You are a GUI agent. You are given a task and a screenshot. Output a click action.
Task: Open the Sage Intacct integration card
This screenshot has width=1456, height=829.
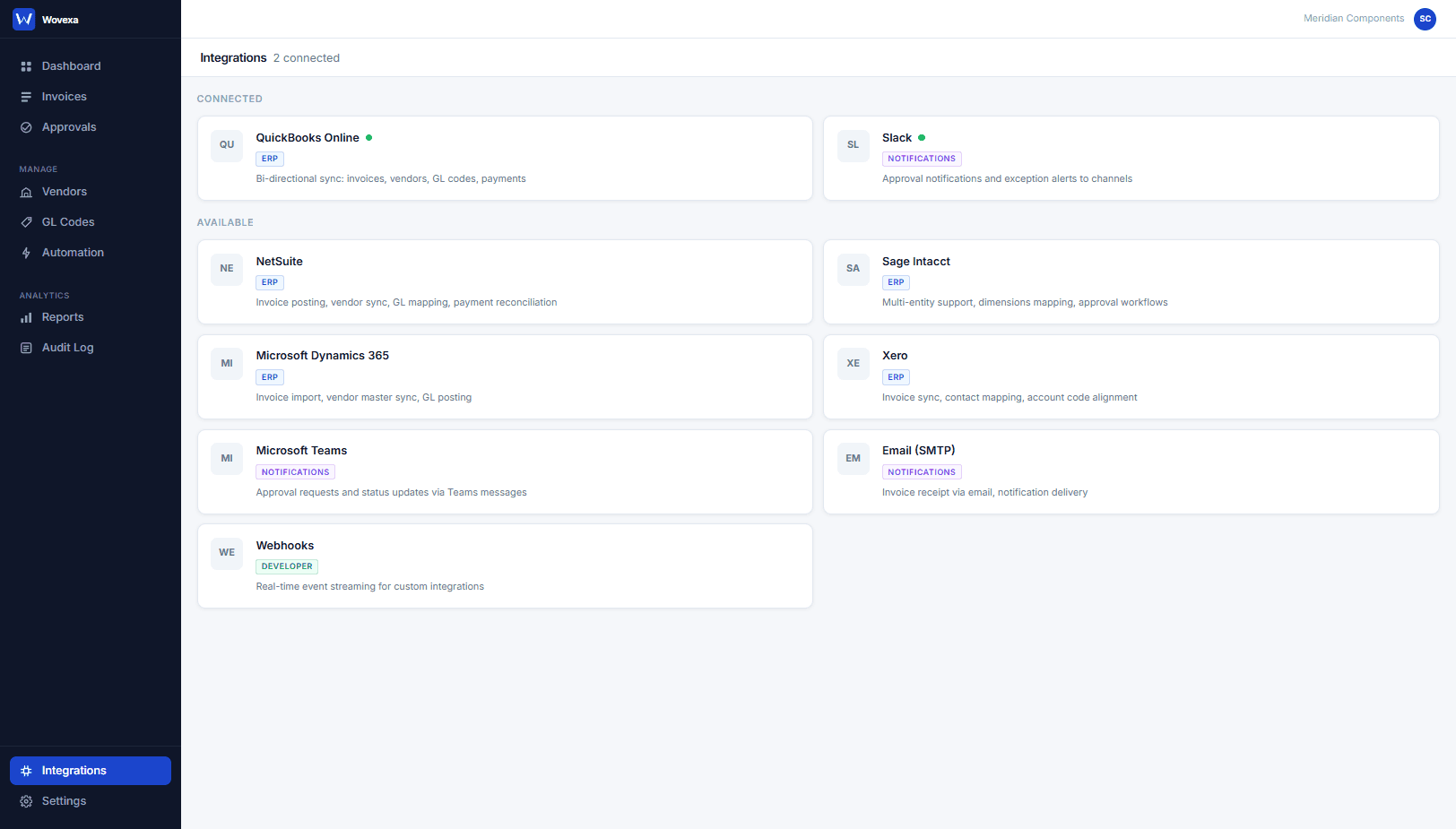tap(1131, 281)
